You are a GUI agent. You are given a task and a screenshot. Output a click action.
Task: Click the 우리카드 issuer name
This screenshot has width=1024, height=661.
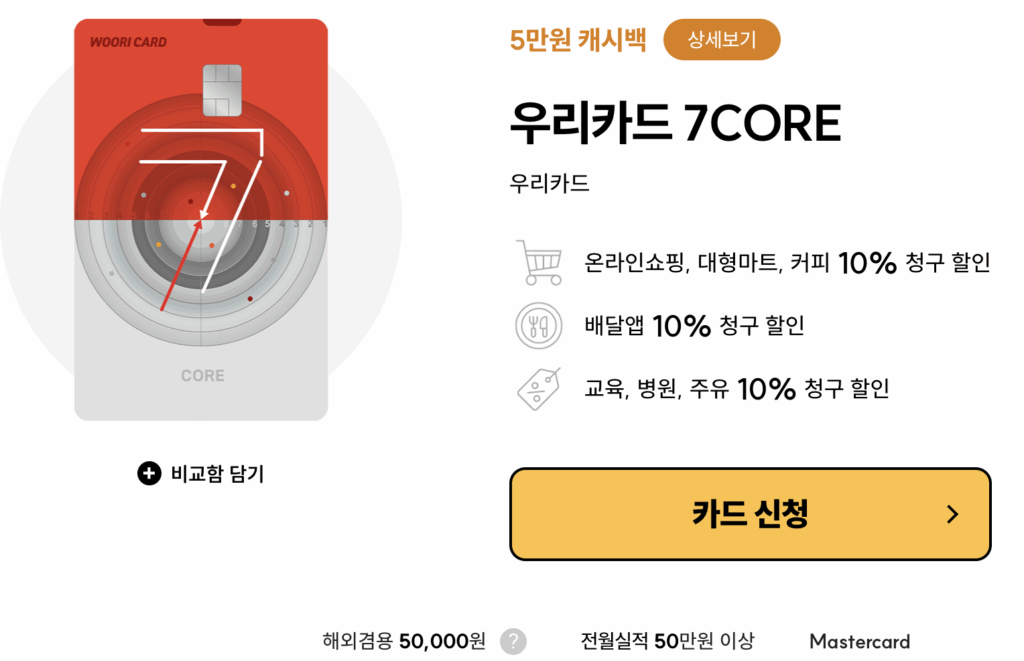pos(549,184)
